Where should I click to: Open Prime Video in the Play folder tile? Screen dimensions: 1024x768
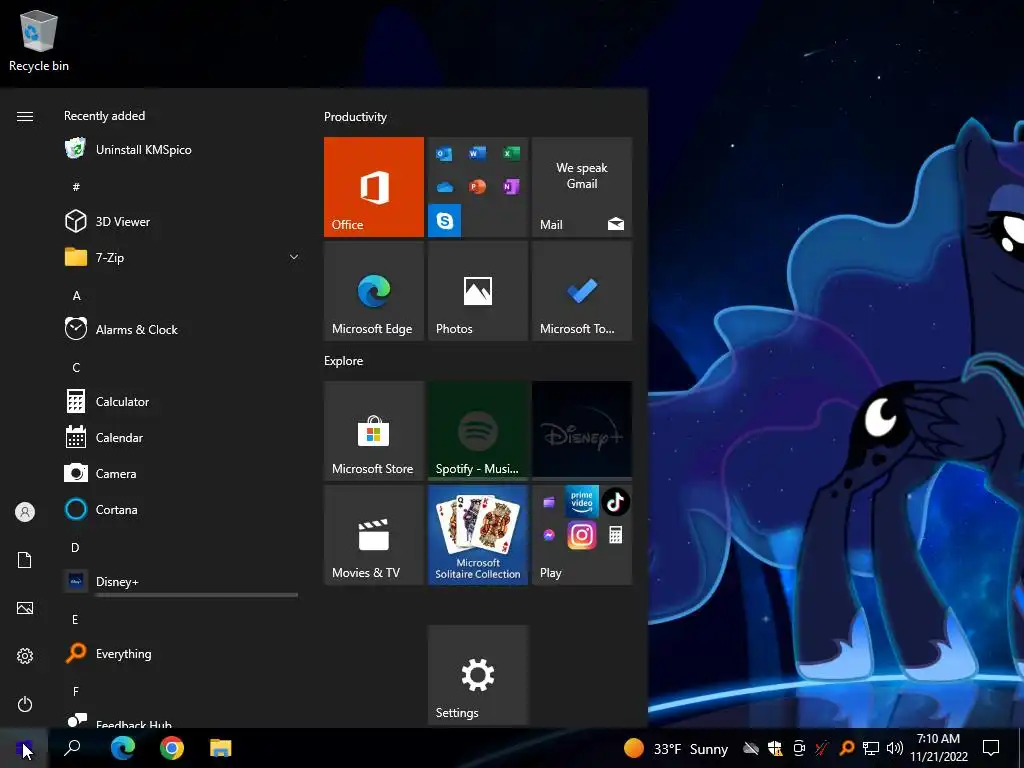click(582, 502)
